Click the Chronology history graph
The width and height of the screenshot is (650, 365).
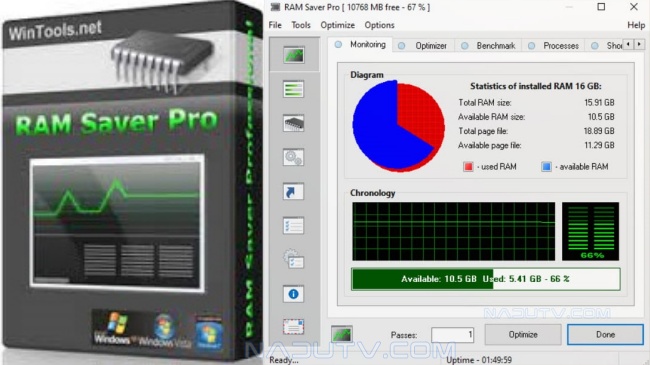click(x=454, y=231)
